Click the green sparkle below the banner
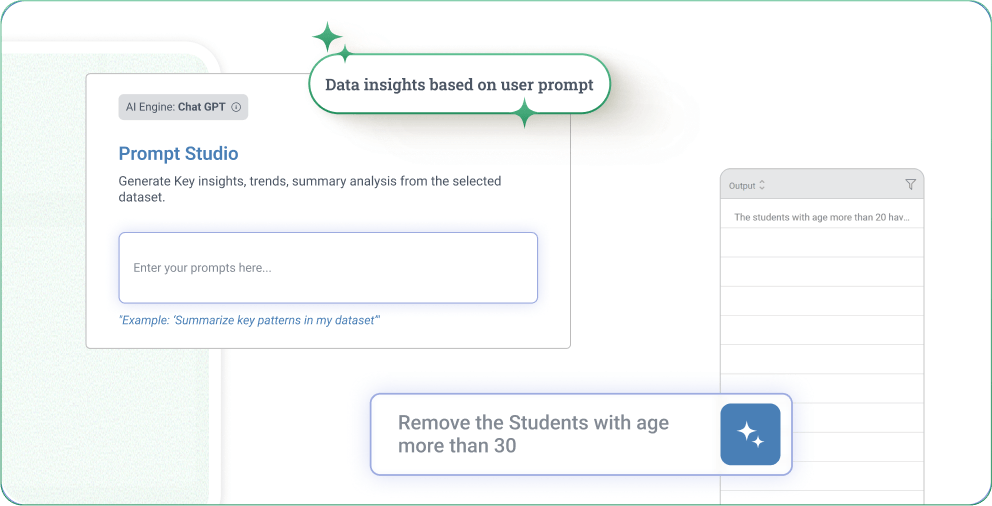 523,114
